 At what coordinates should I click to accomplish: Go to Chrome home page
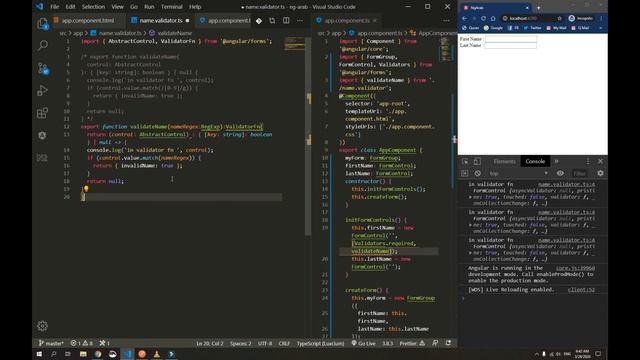pos(493,18)
